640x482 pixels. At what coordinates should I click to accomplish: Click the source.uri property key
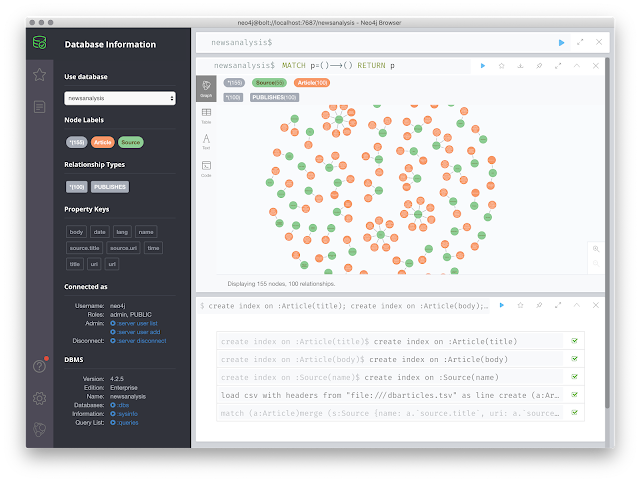click(x=123, y=248)
